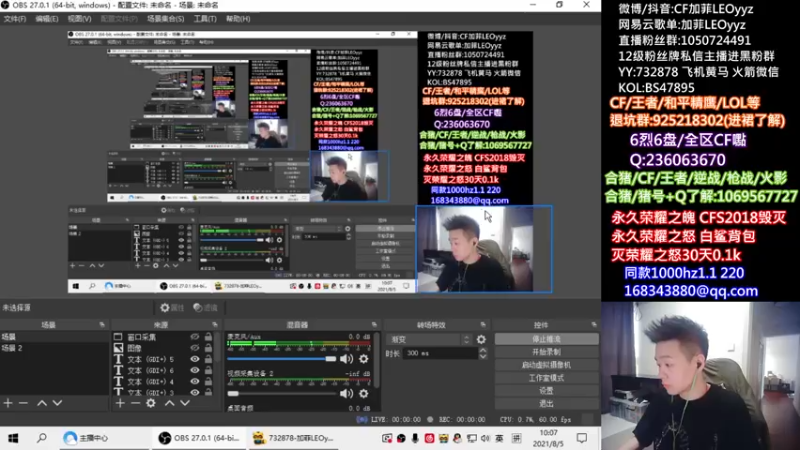Hide 文本 (GDI+) 4 source

tap(194, 382)
